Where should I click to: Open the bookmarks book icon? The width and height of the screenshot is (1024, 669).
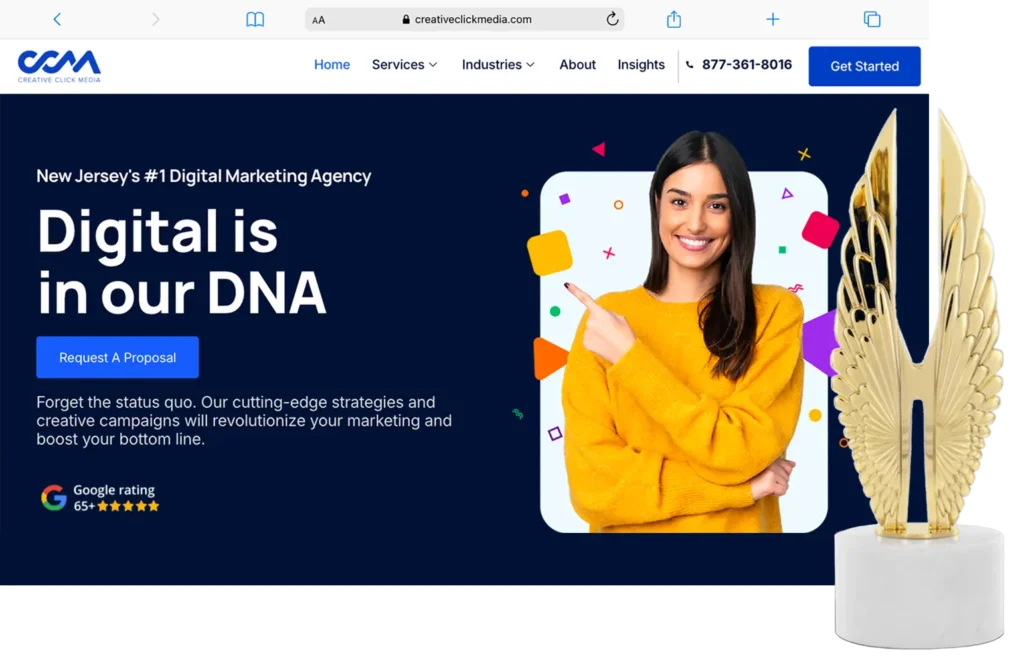point(255,20)
